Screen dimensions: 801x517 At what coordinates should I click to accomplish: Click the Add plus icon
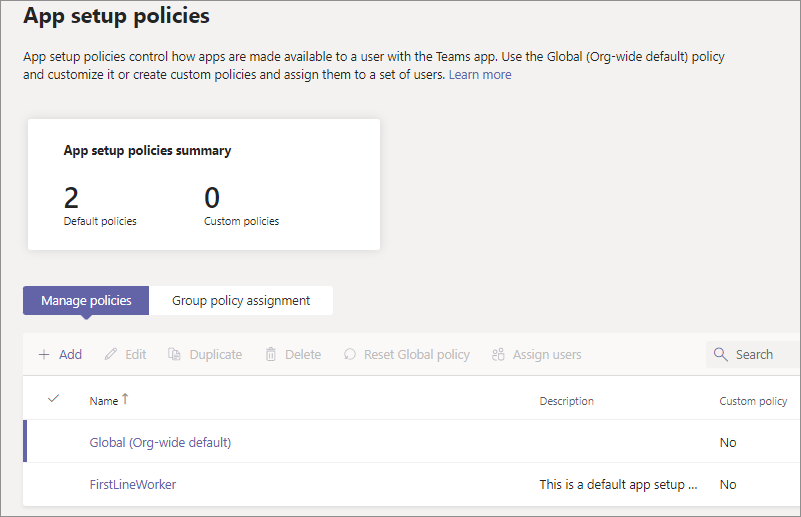pyautogui.click(x=44, y=355)
